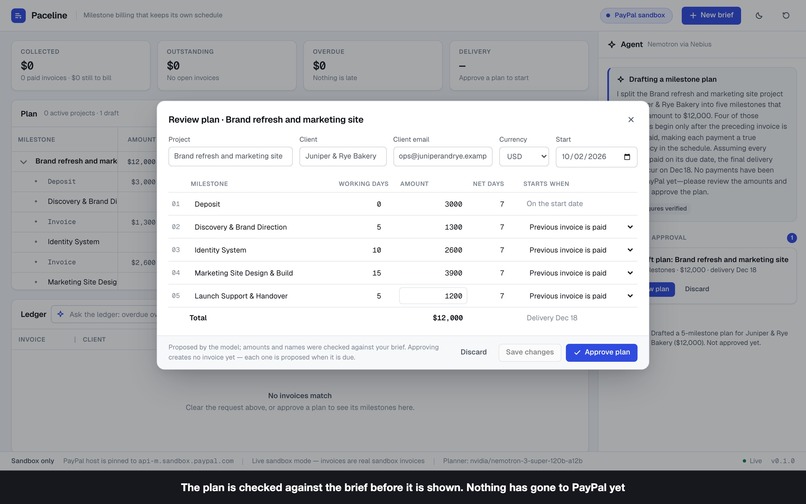Image resolution: width=806 pixels, height=504 pixels.
Task: Click Delivery Dec 18 text
Action: click(x=552, y=318)
